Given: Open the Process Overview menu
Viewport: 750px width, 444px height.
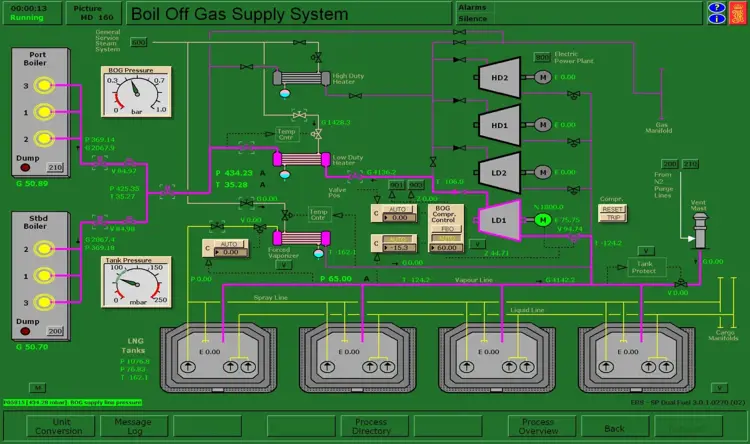Looking at the screenshot, I should click(537, 427).
